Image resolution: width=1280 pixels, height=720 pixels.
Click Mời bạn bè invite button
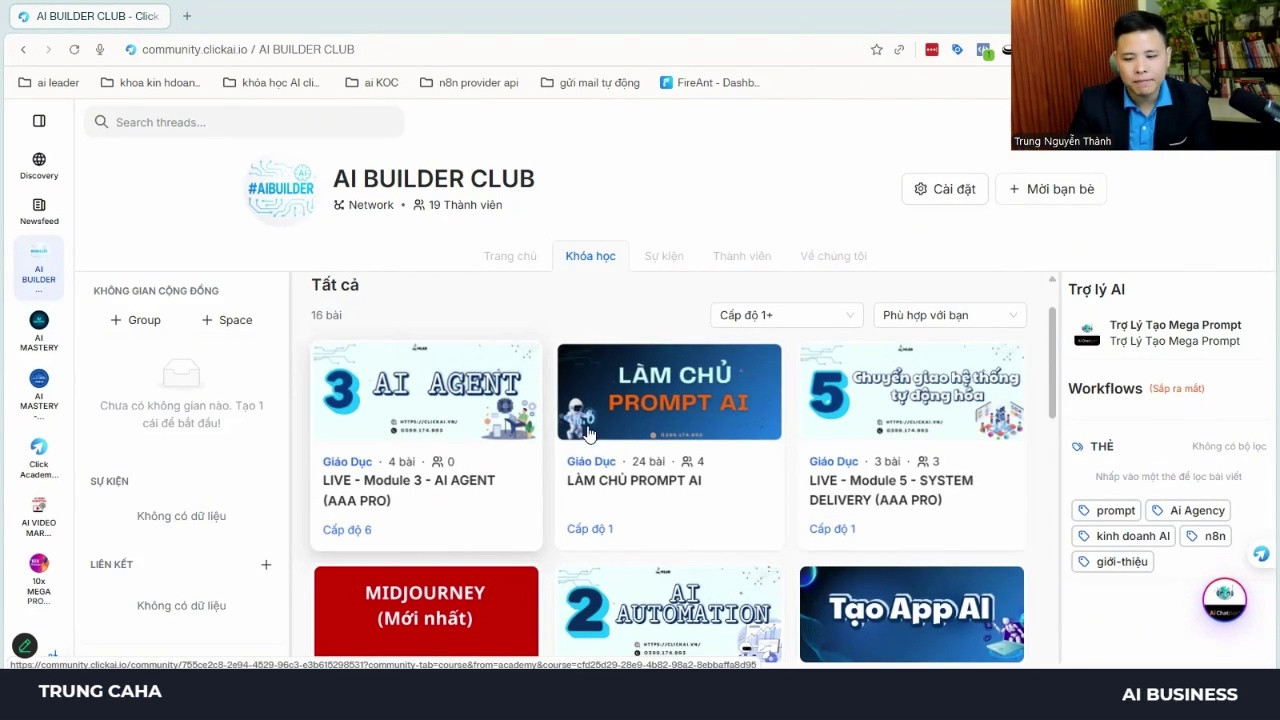1051,189
